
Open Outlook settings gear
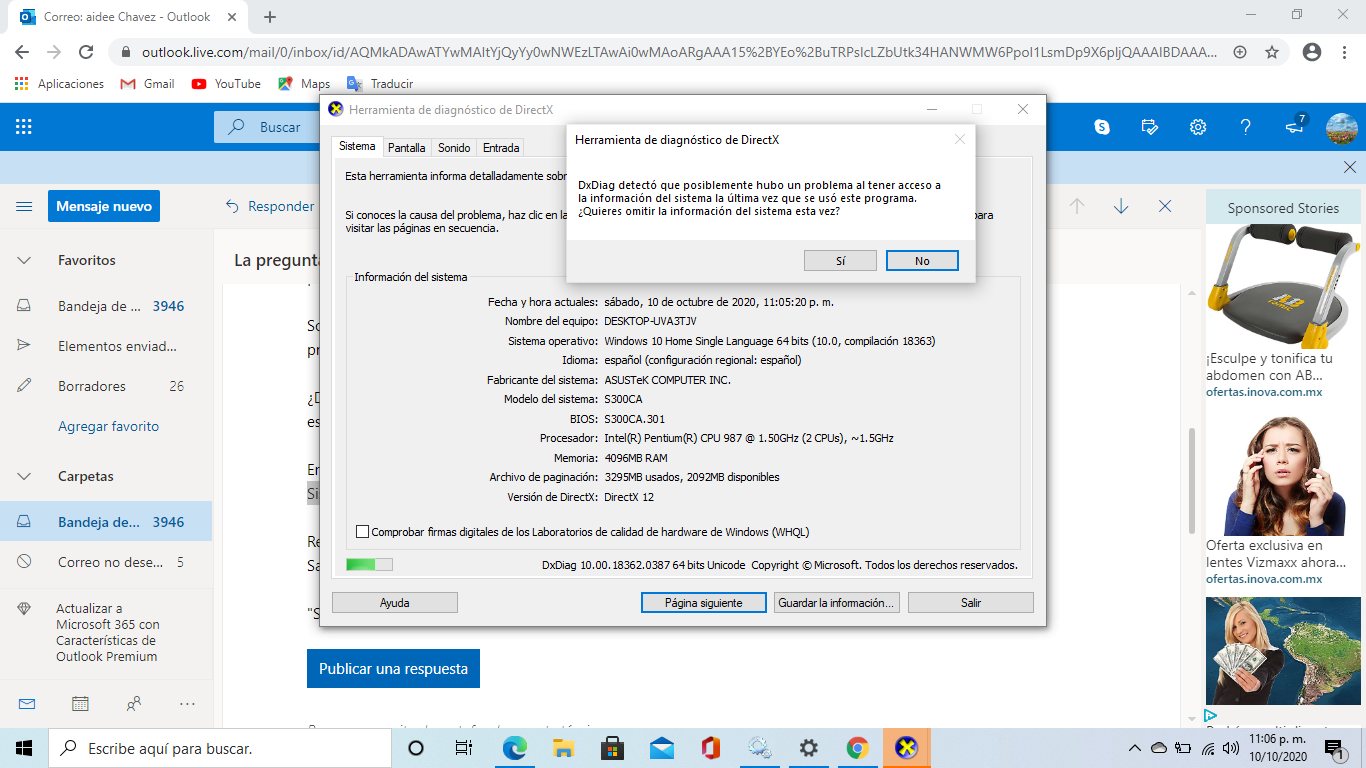coord(1198,127)
